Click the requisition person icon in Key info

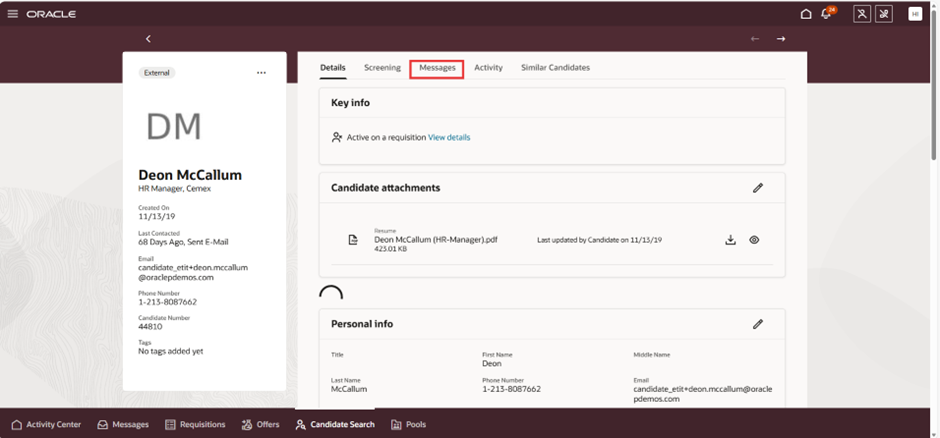(x=337, y=137)
